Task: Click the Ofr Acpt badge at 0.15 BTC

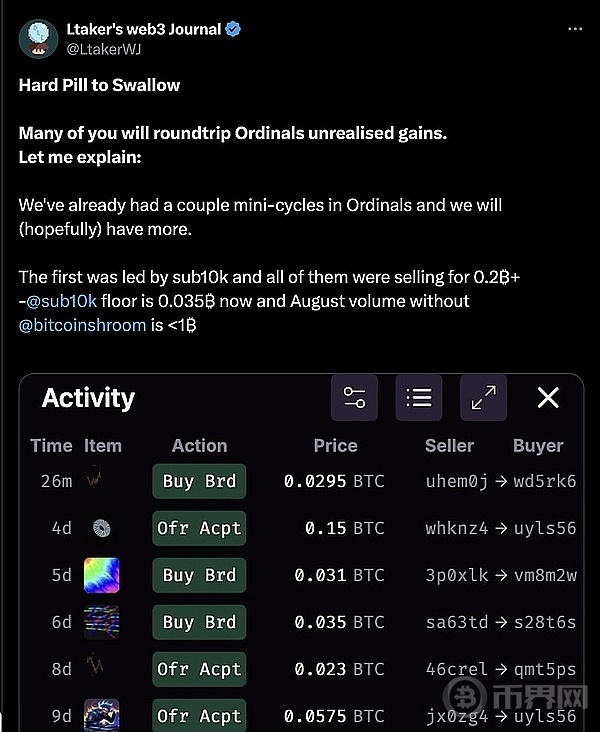Action: click(199, 528)
